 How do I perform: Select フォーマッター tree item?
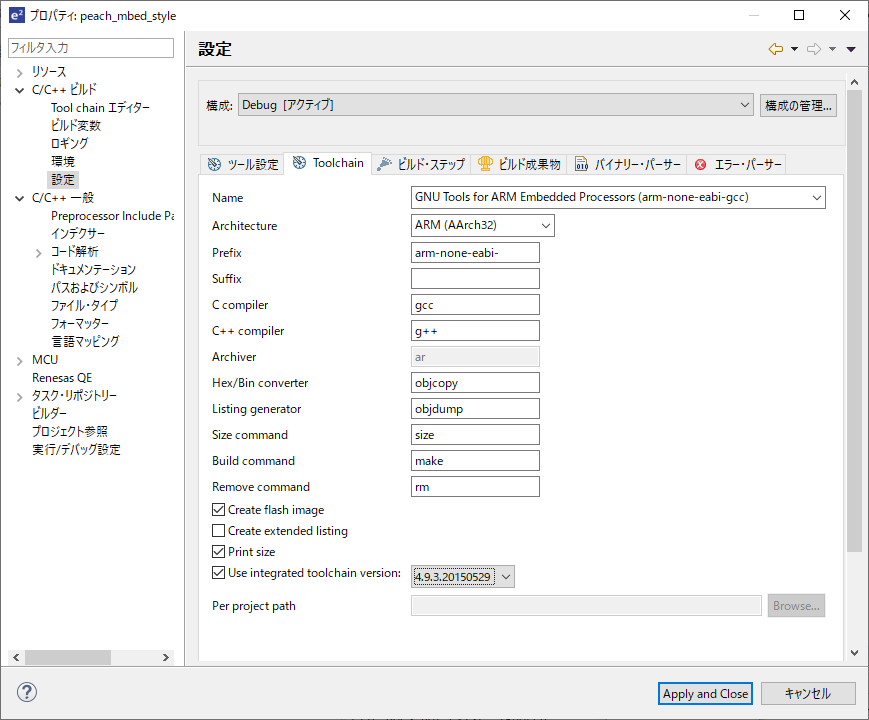(80, 323)
